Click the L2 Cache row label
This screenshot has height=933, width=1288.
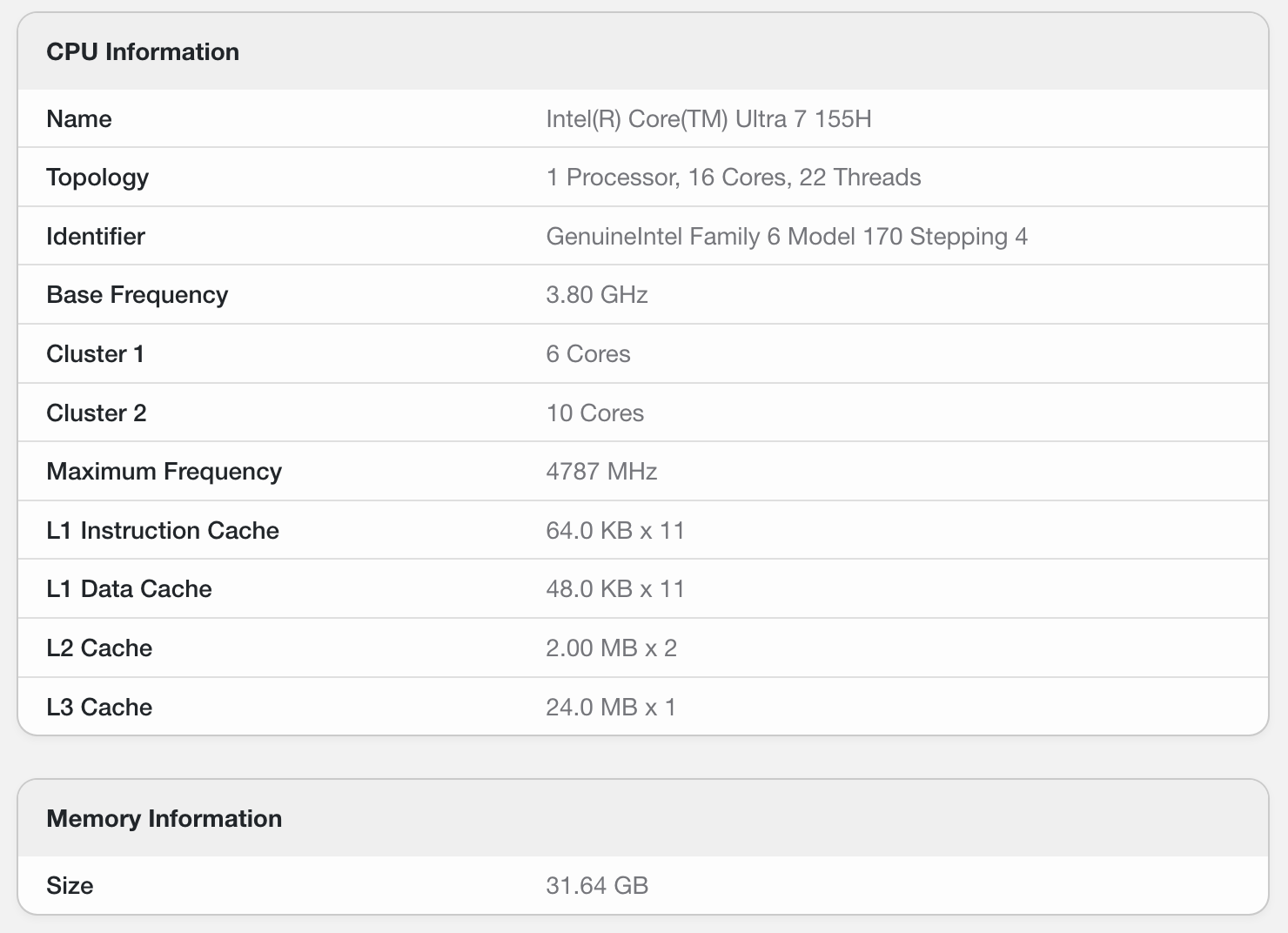point(99,648)
